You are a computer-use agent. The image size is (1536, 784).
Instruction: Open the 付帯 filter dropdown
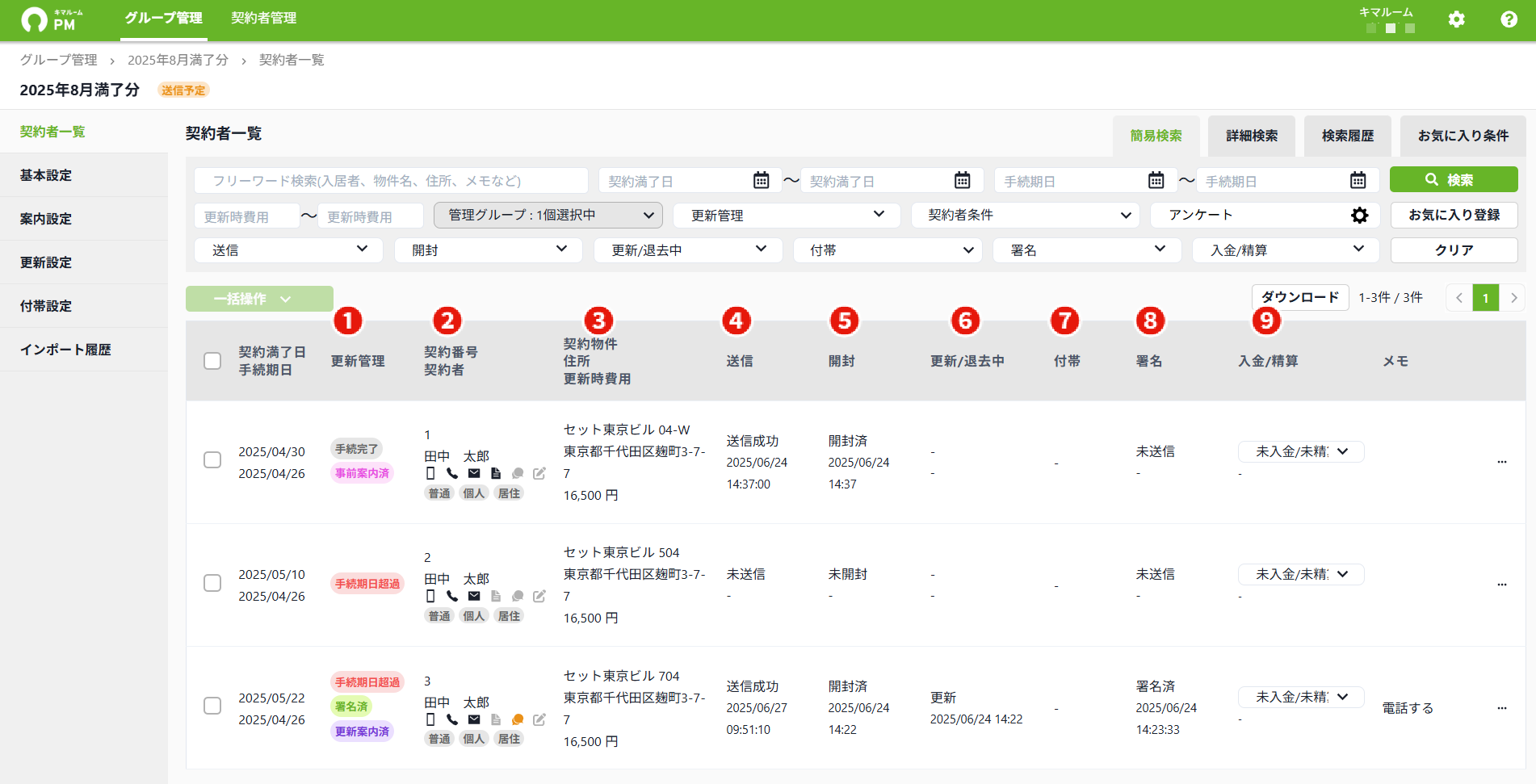pyautogui.click(x=888, y=250)
